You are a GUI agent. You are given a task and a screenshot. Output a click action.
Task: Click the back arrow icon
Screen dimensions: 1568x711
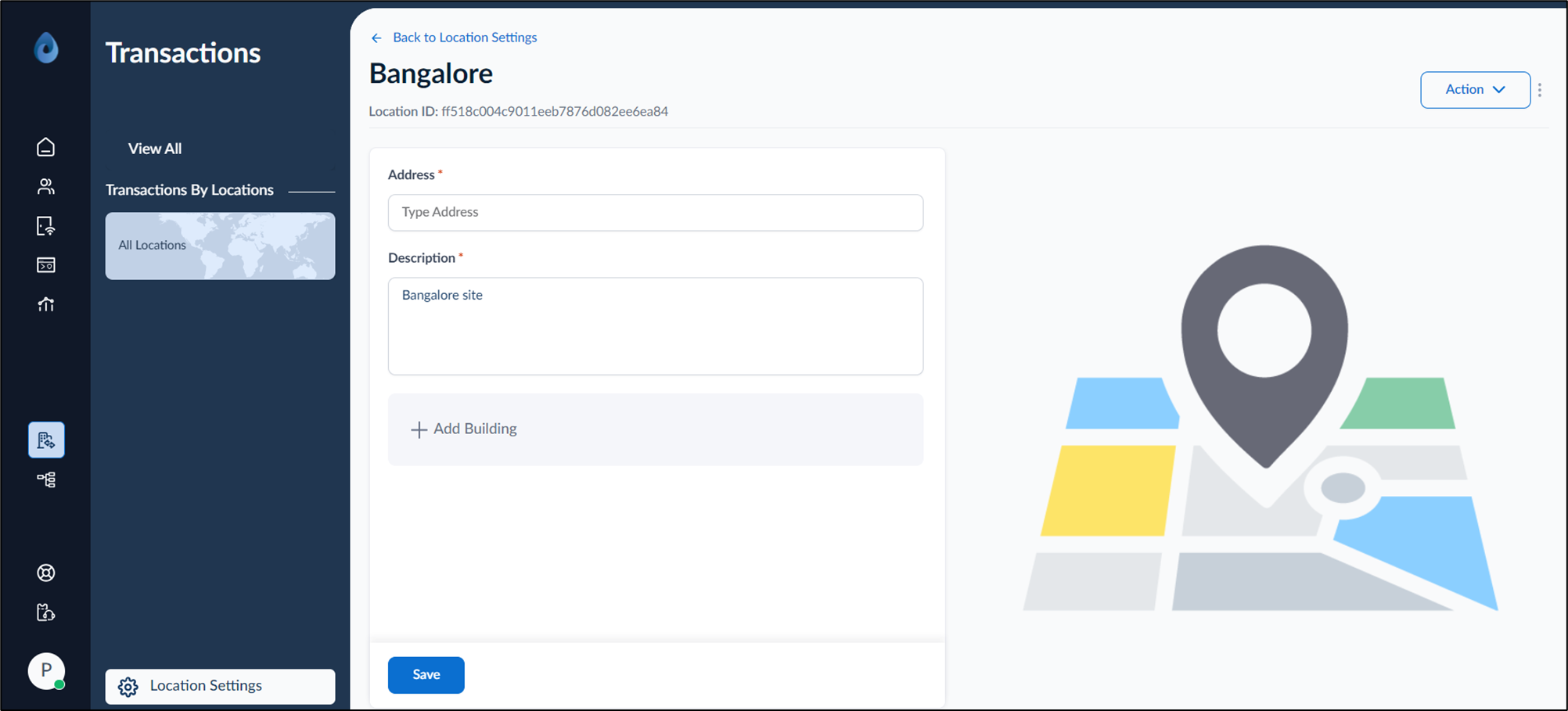pyautogui.click(x=376, y=38)
